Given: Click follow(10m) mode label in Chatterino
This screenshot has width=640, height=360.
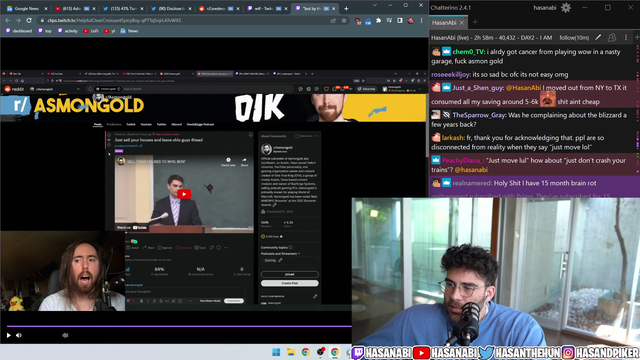Looking at the screenshot, I should (574, 38).
